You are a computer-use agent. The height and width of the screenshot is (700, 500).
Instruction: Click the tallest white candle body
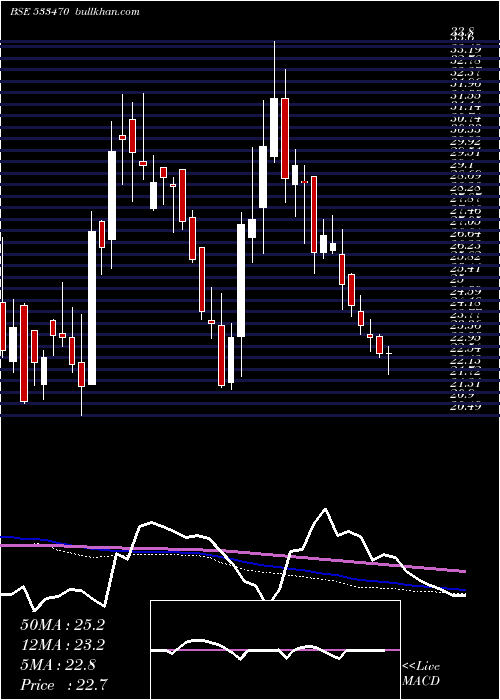click(x=92, y=308)
